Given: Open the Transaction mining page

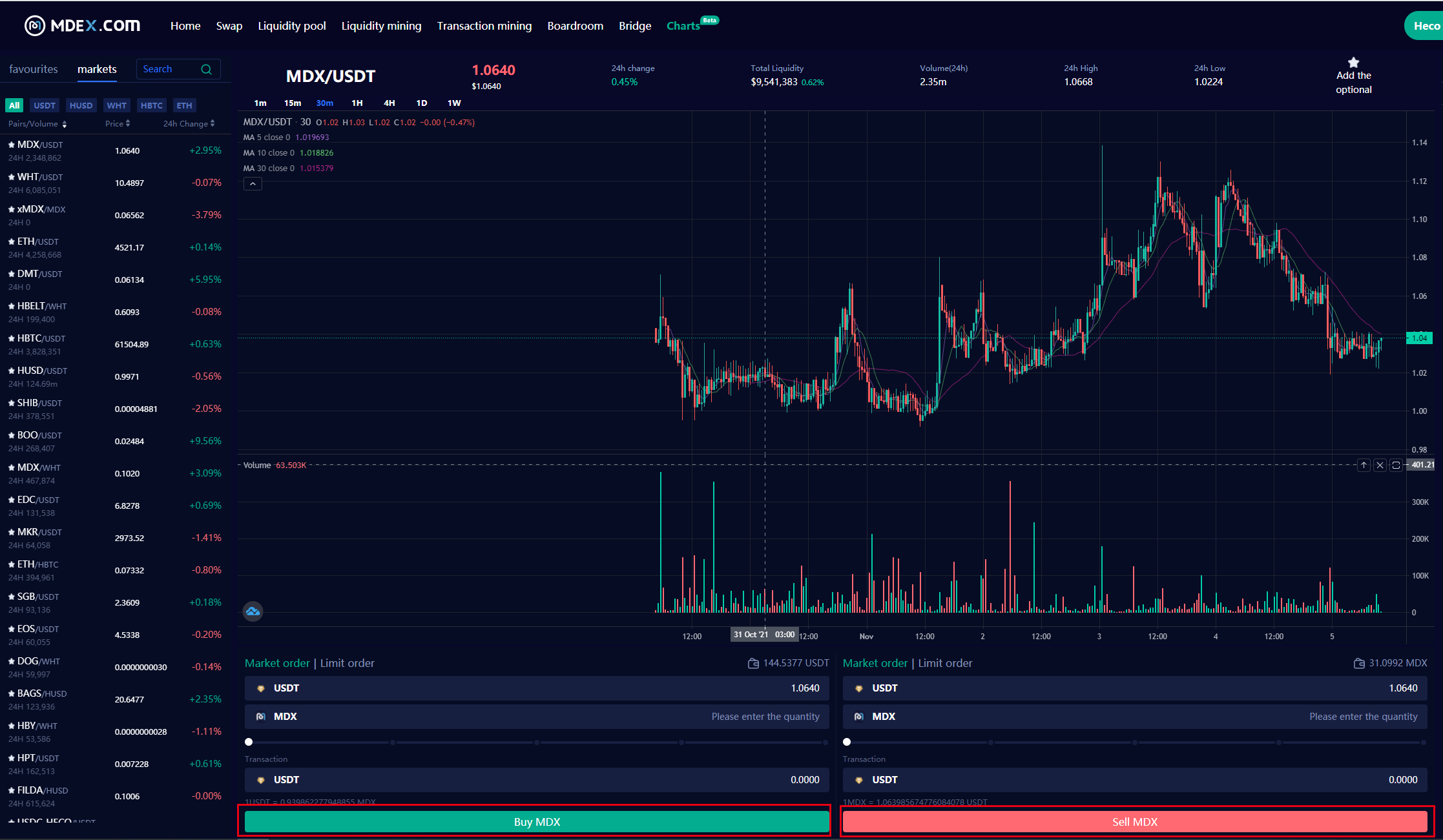Looking at the screenshot, I should 484,26.
